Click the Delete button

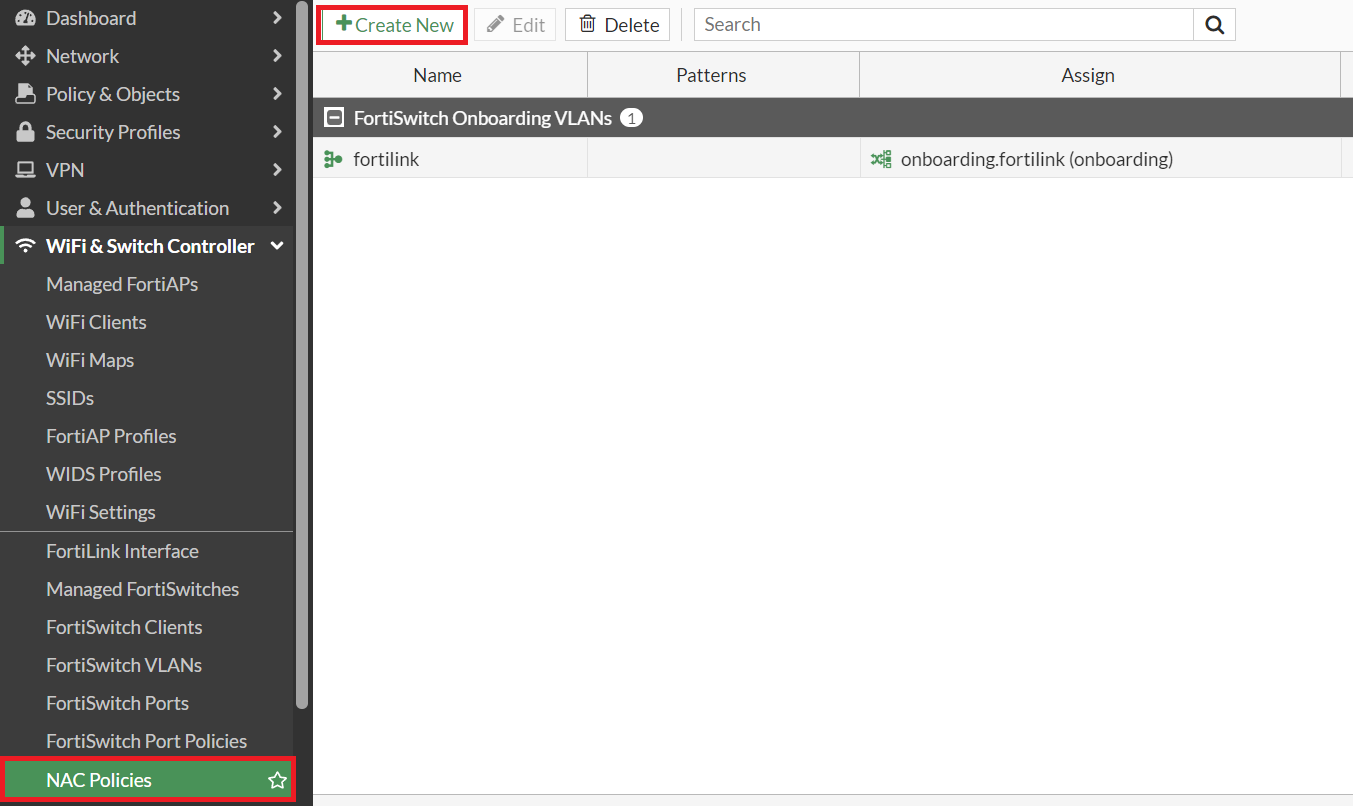(618, 25)
